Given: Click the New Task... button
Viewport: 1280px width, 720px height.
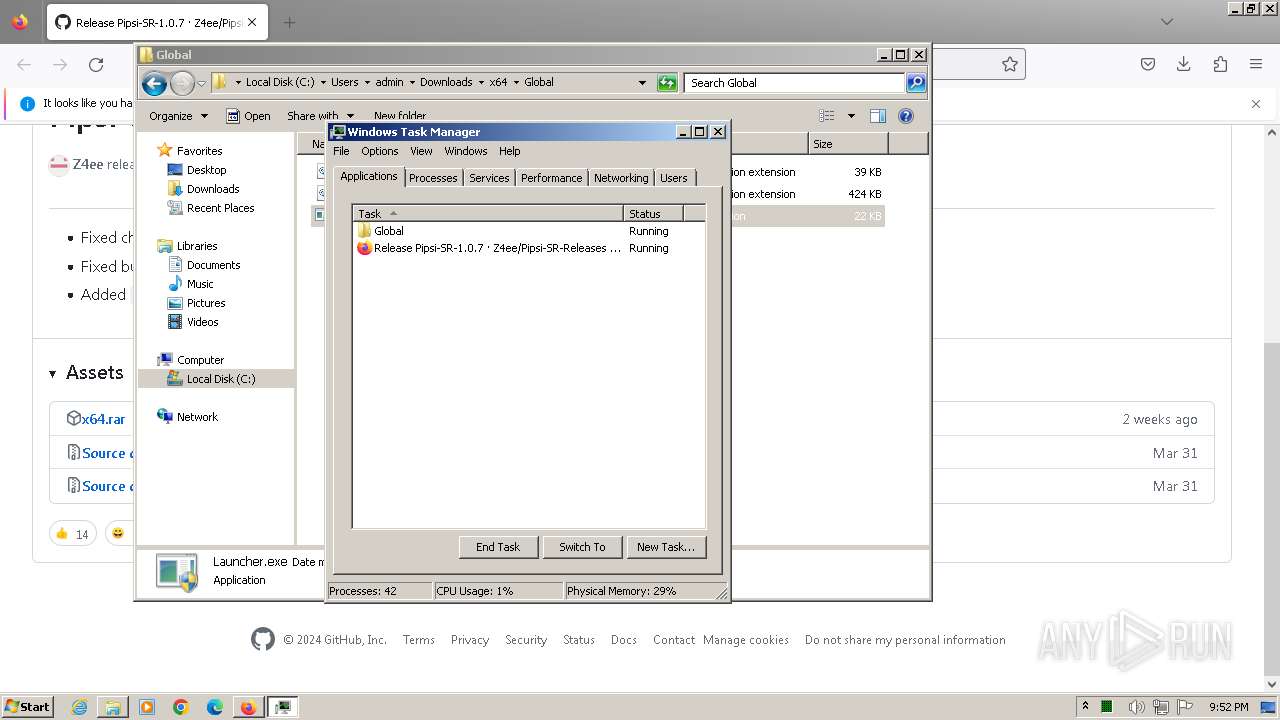Looking at the screenshot, I should pyautogui.click(x=666, y=547).
